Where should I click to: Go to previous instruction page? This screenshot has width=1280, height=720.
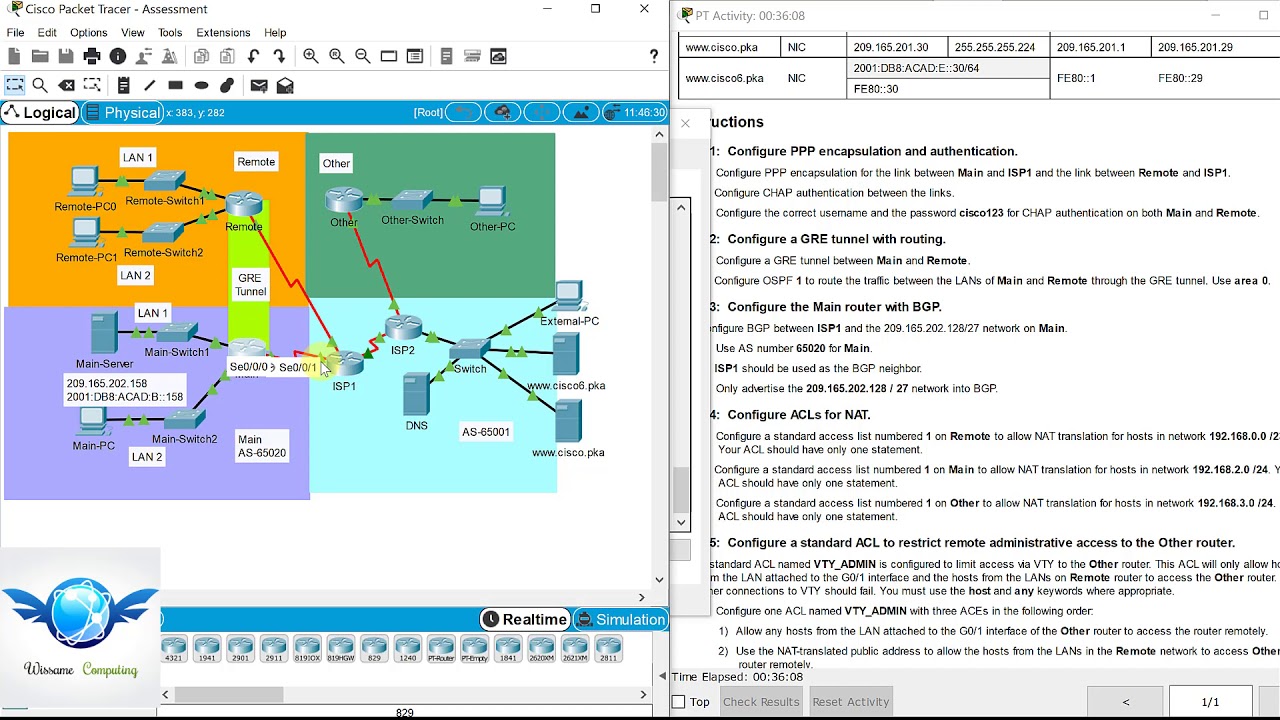click(x=1125, y=702)
